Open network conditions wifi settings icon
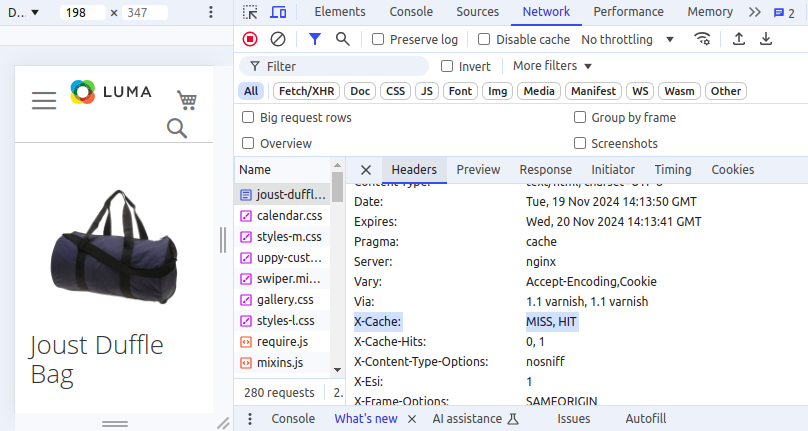The width and height of the screenshot is (808, 431). click(x=702, y=39)
